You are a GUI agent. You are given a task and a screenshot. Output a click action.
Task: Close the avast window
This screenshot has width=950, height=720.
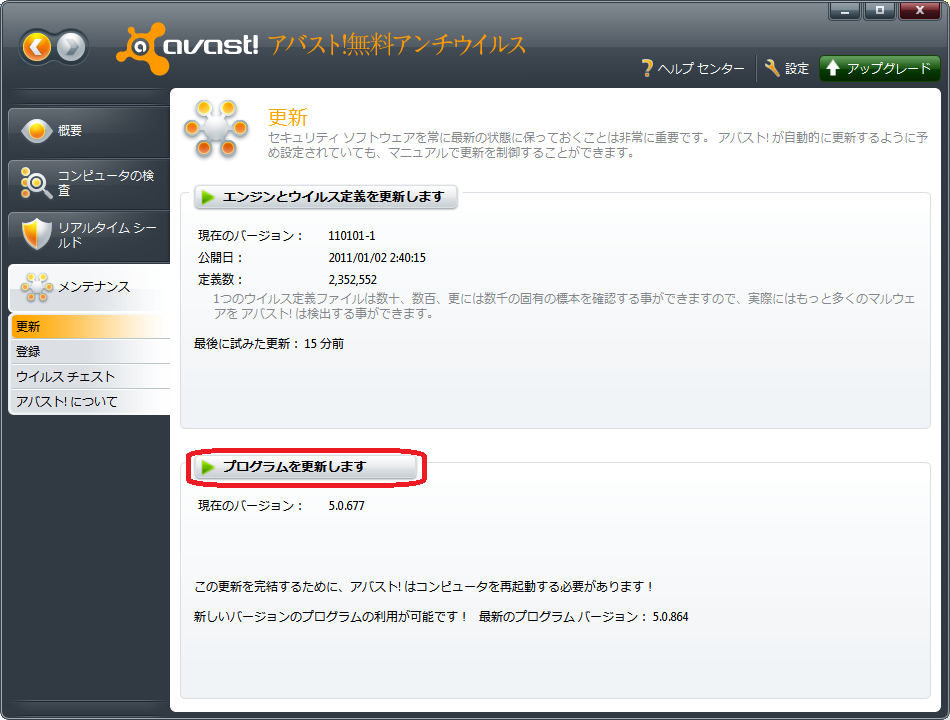click(x=920, y=10)
